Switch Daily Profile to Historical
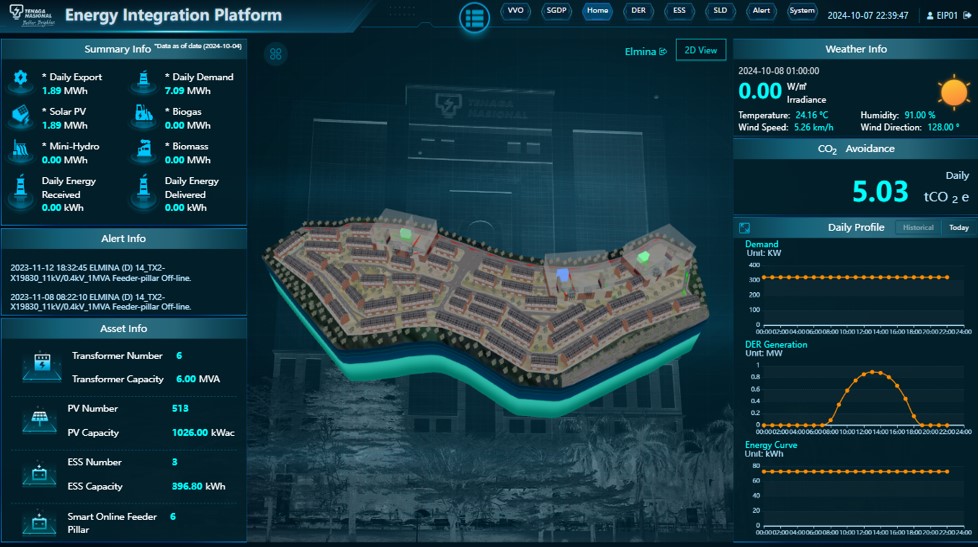Screen dimensions: 978x547 tap(917, 228)
